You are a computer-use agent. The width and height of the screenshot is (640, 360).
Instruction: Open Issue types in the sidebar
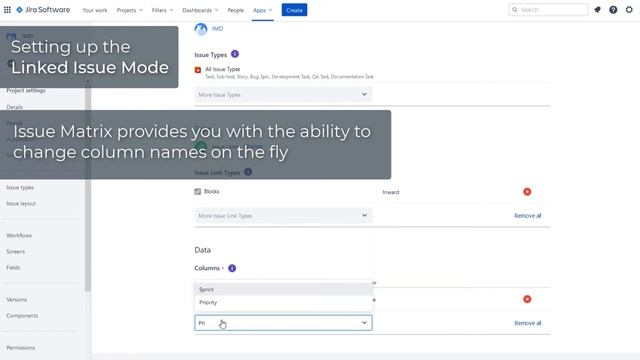[x=20, y=187]
